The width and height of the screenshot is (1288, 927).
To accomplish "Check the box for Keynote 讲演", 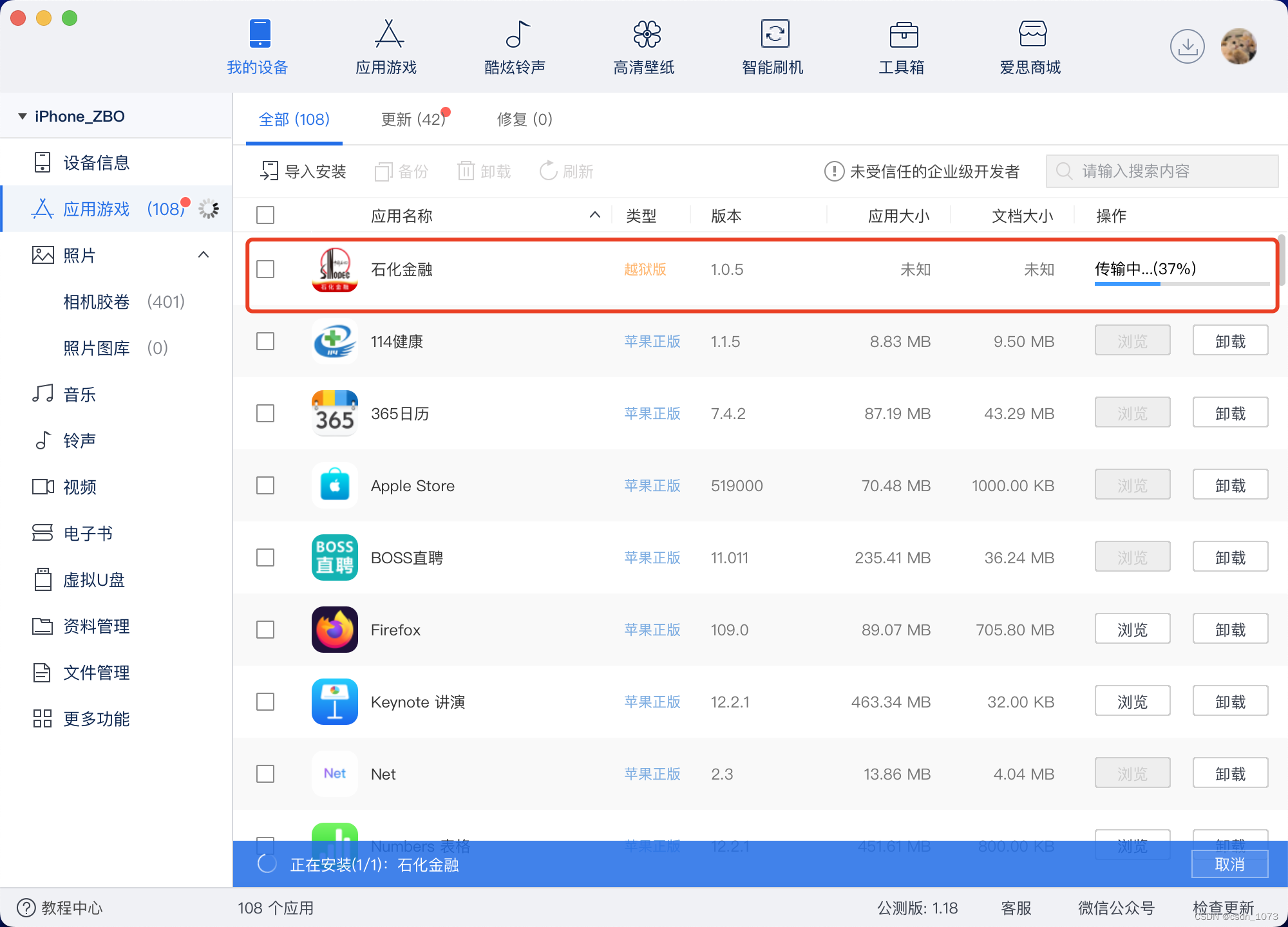I will pyautogui.click(x=265, y=702).
